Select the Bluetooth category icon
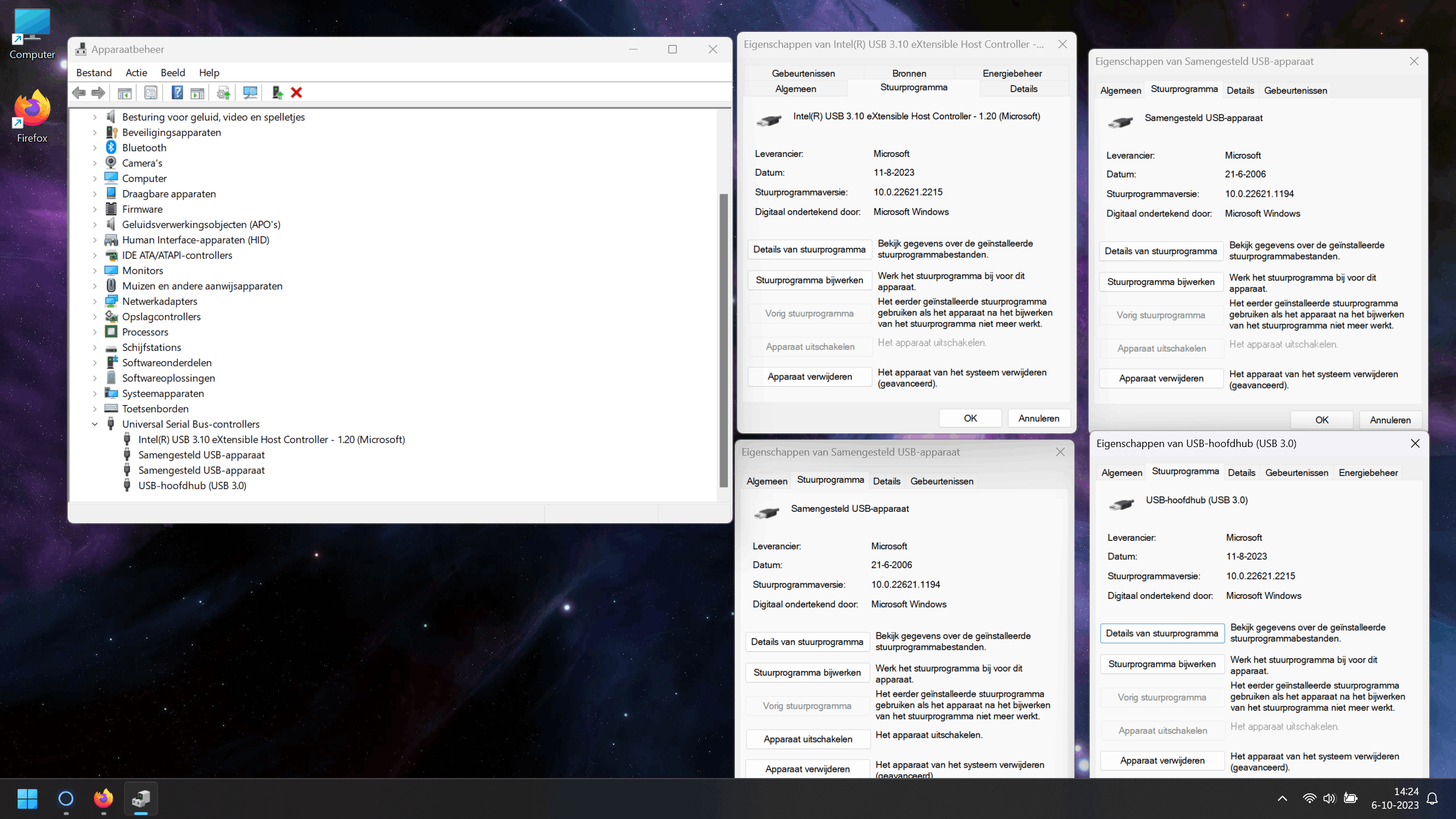1456x819 pixels. click(x=111, y=147)
